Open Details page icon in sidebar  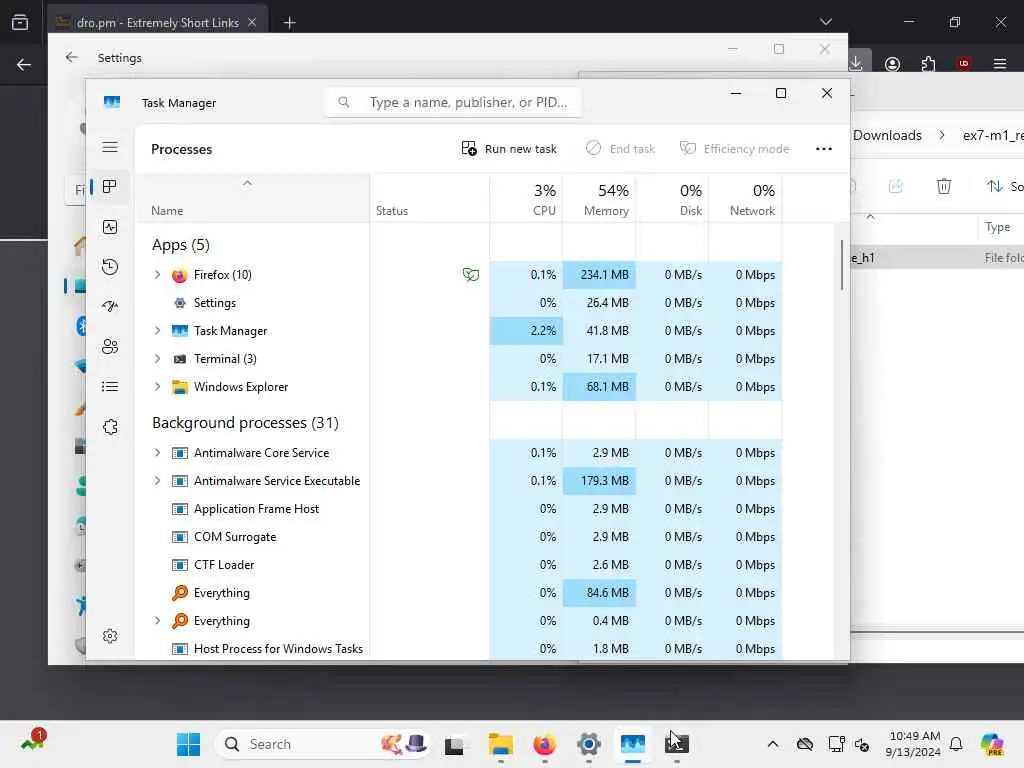[110, 387]
